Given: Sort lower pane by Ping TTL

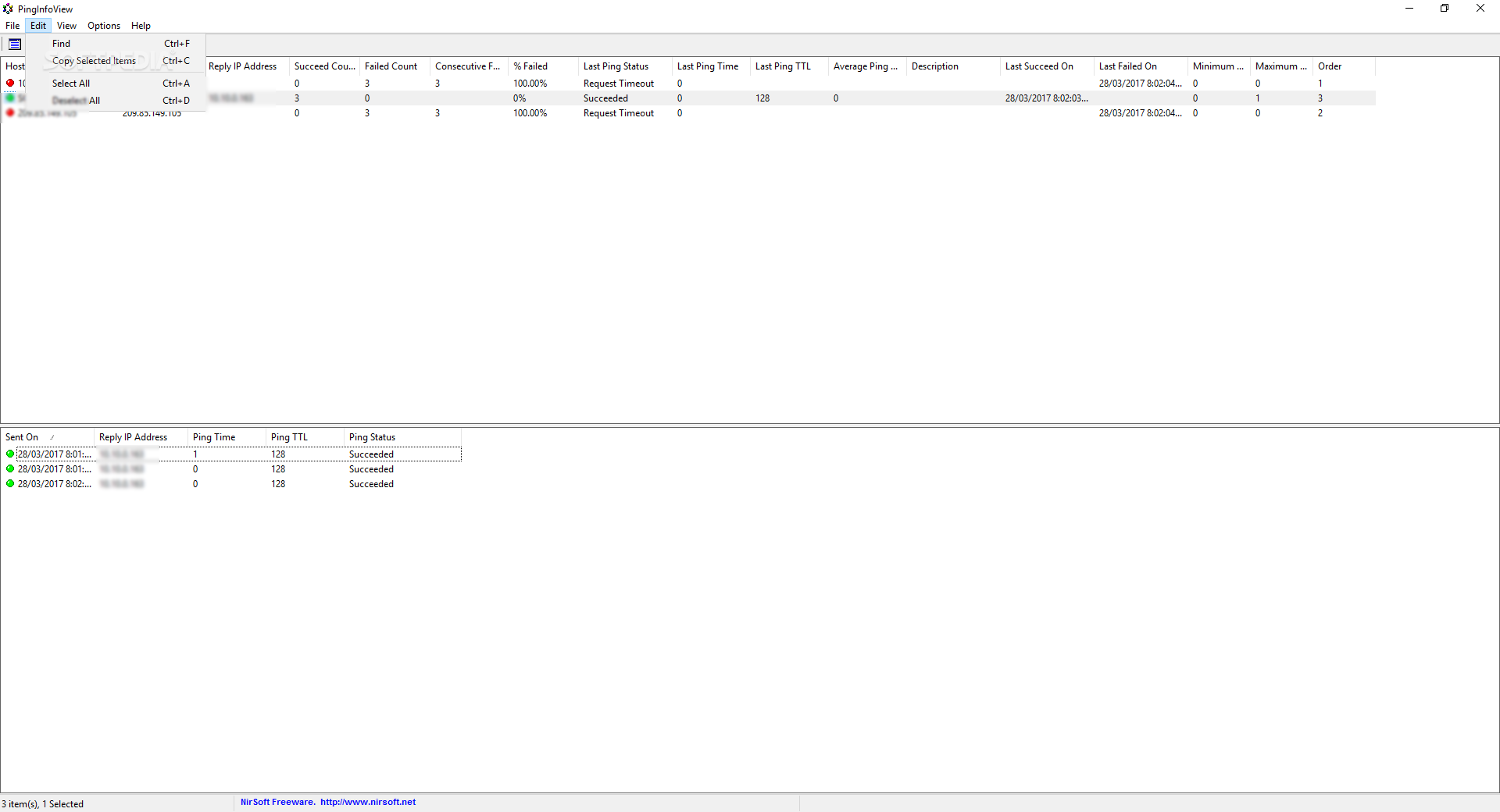Looking at the screenshot, I should (x=305, y=437).
